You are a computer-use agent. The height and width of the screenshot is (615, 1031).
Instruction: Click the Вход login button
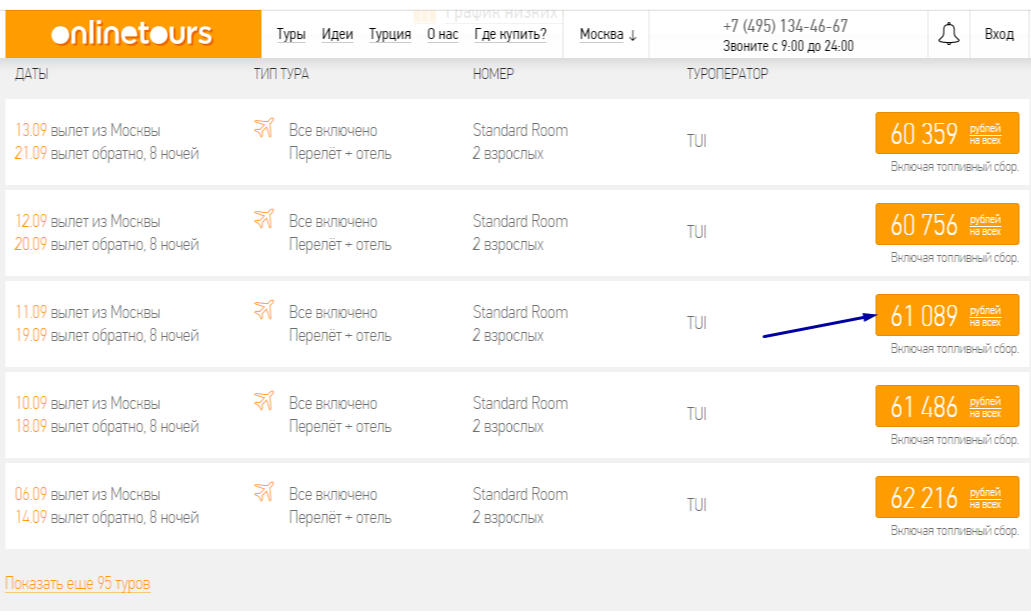point(998,34)
